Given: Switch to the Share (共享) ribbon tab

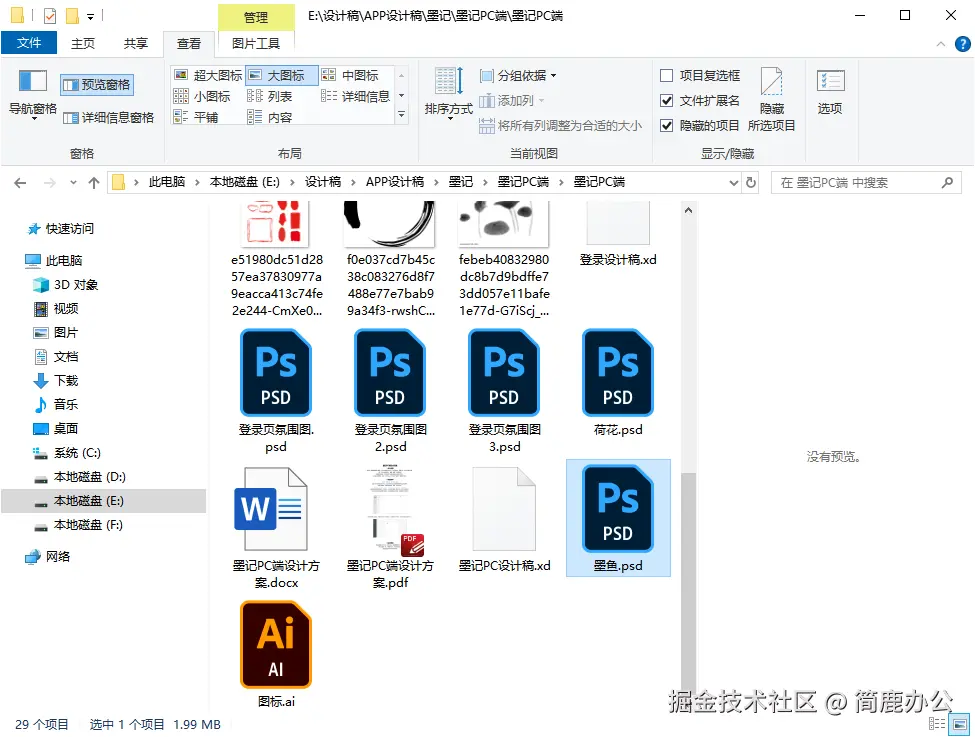Looking at the screenshot, I should click(x=136, y=44).
